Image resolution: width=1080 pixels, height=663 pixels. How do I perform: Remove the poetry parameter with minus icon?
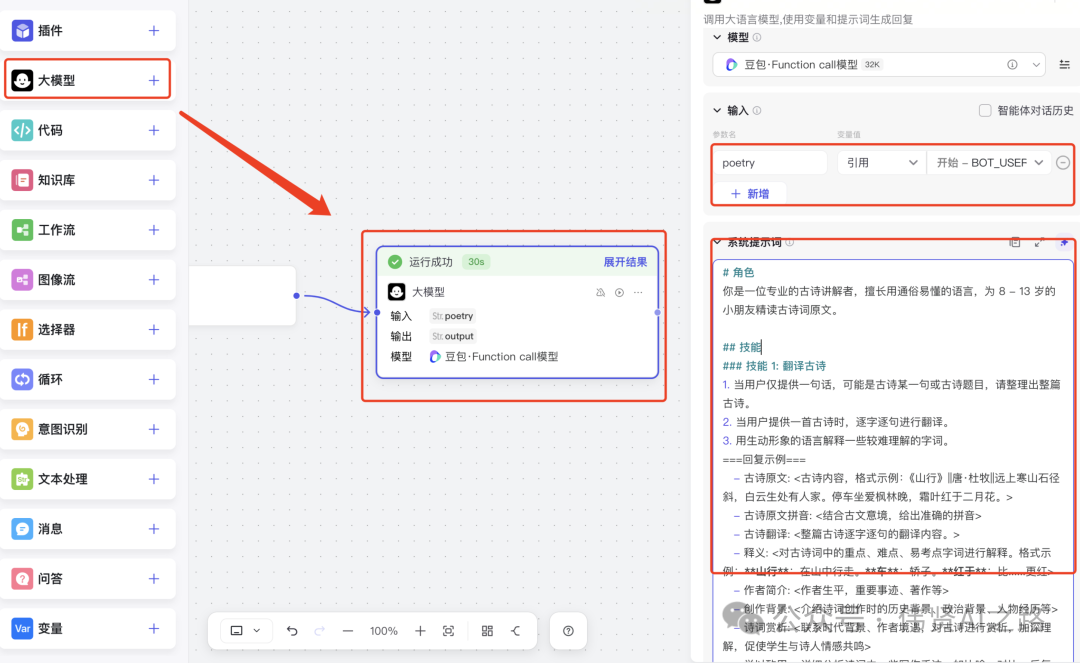(1063, 162)
